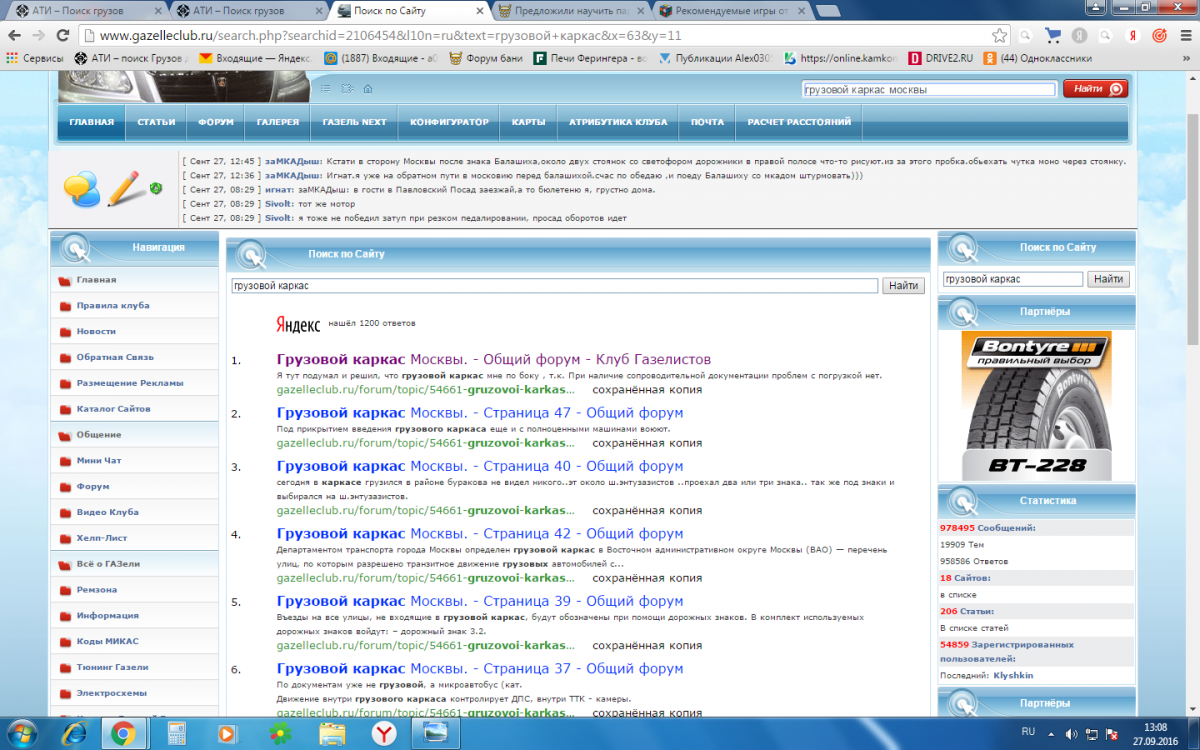Open Правила клуба in the sidebar
Viewport: 1200px width, 750px height.
click(x=113, y=305)
